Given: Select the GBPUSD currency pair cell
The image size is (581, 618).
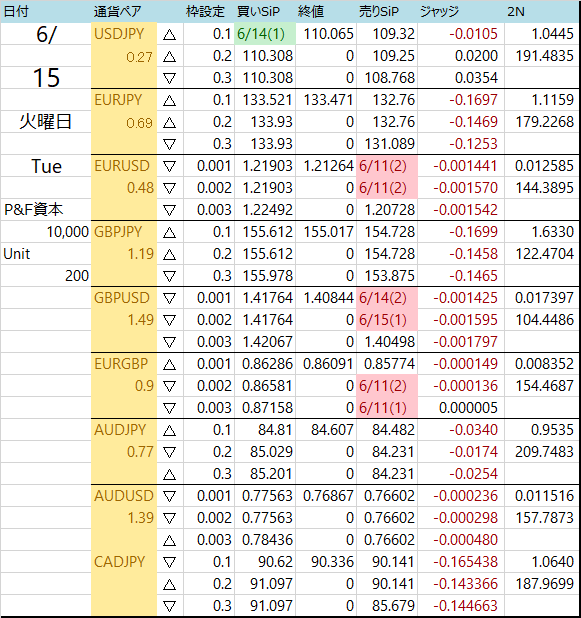Looking at the screenshot, I should pyautogui.click(x=124, y=298).
